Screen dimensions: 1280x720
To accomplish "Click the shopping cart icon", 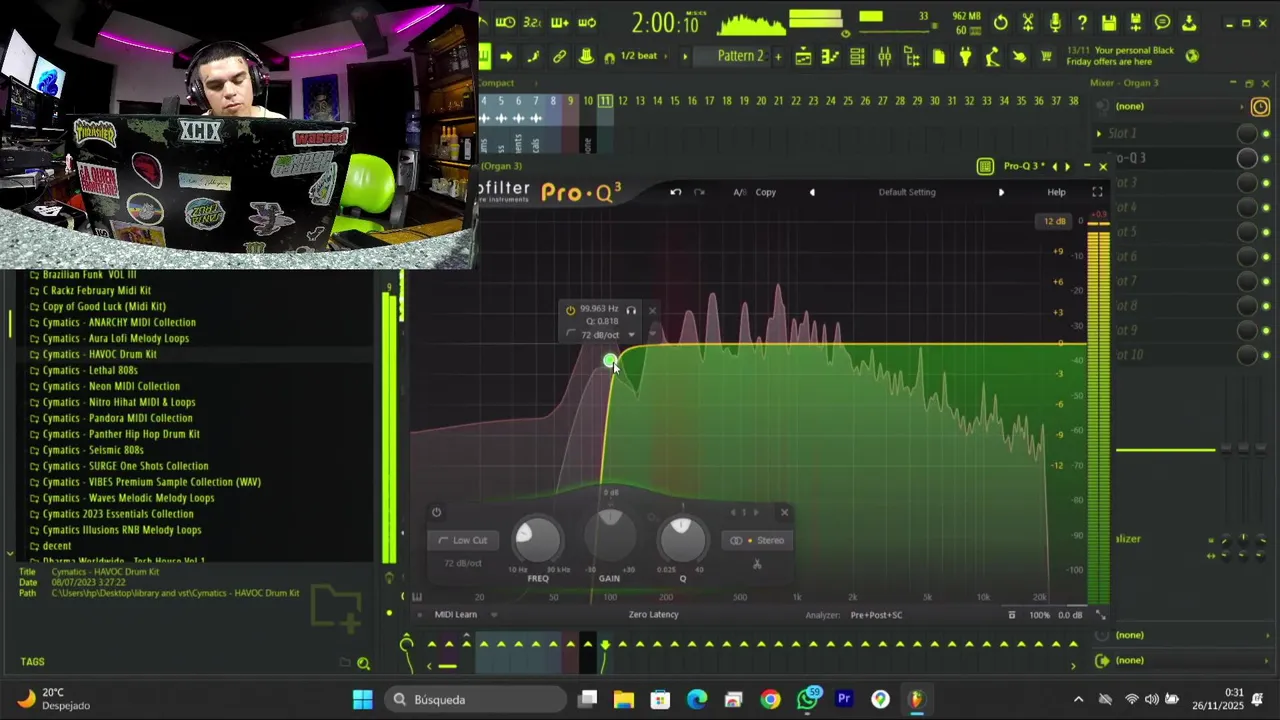I will click(x=1046, y=57).
